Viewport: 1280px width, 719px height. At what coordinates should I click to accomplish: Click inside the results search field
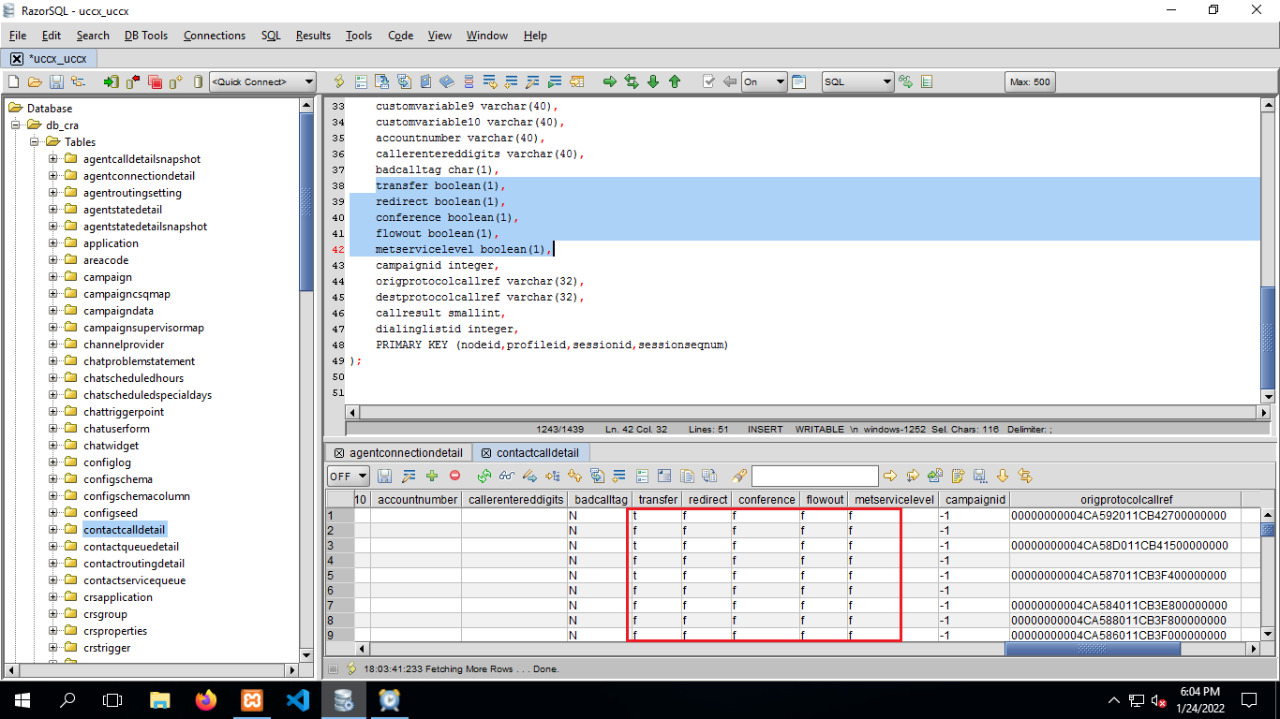pos(813,475)
